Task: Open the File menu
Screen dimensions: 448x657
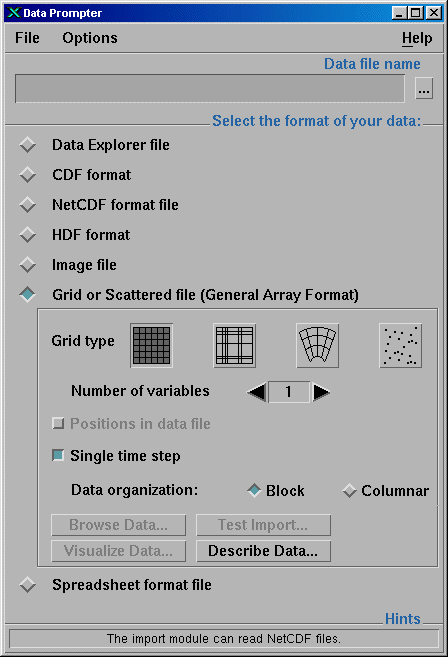Action: pyautogui.click(x=27, y=38)
